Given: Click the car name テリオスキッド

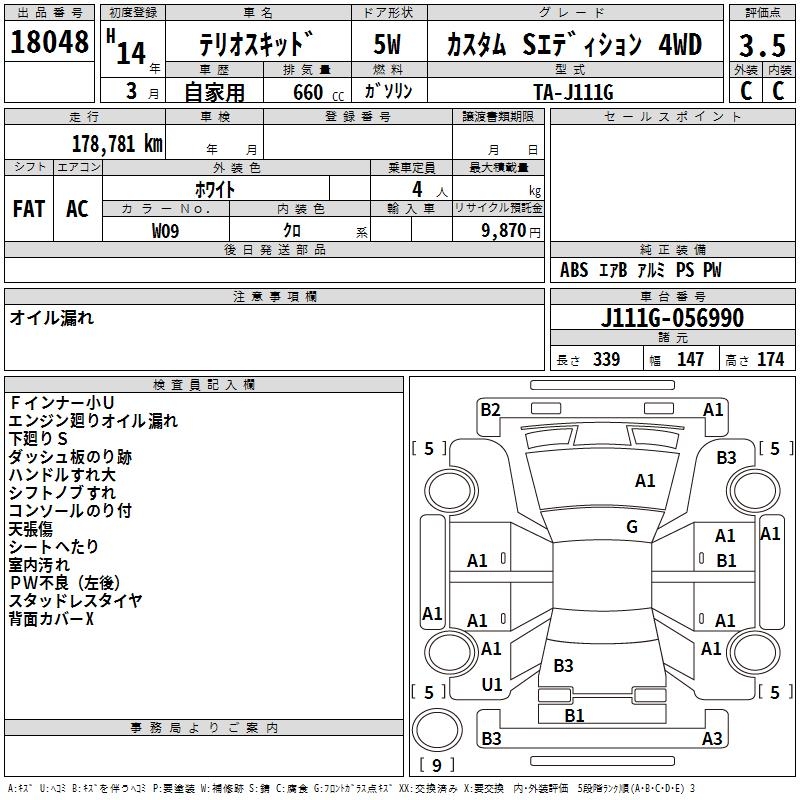Looking at the screenshot, I should coord(256,45).
